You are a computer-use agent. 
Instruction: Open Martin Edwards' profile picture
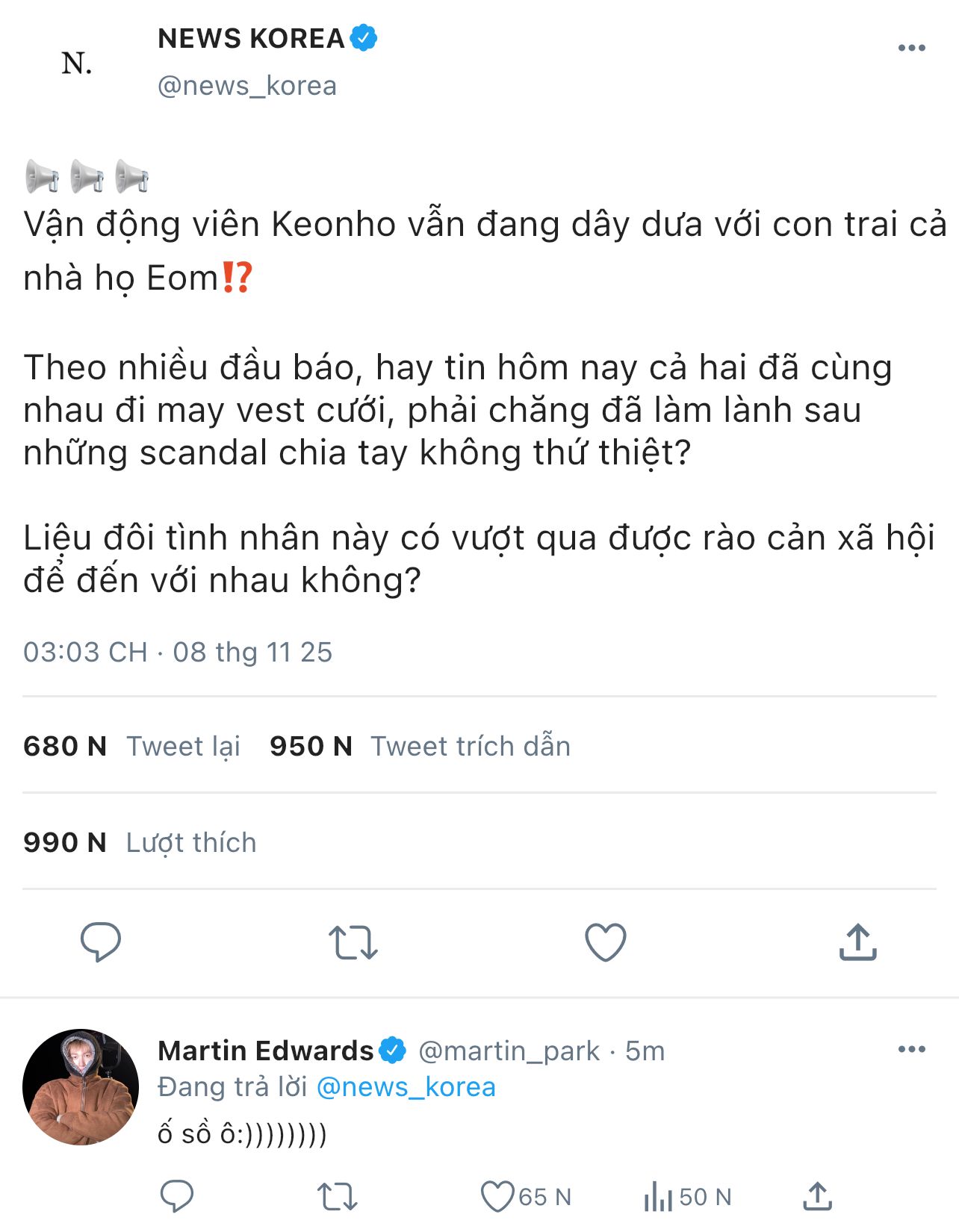[81, 1087]
